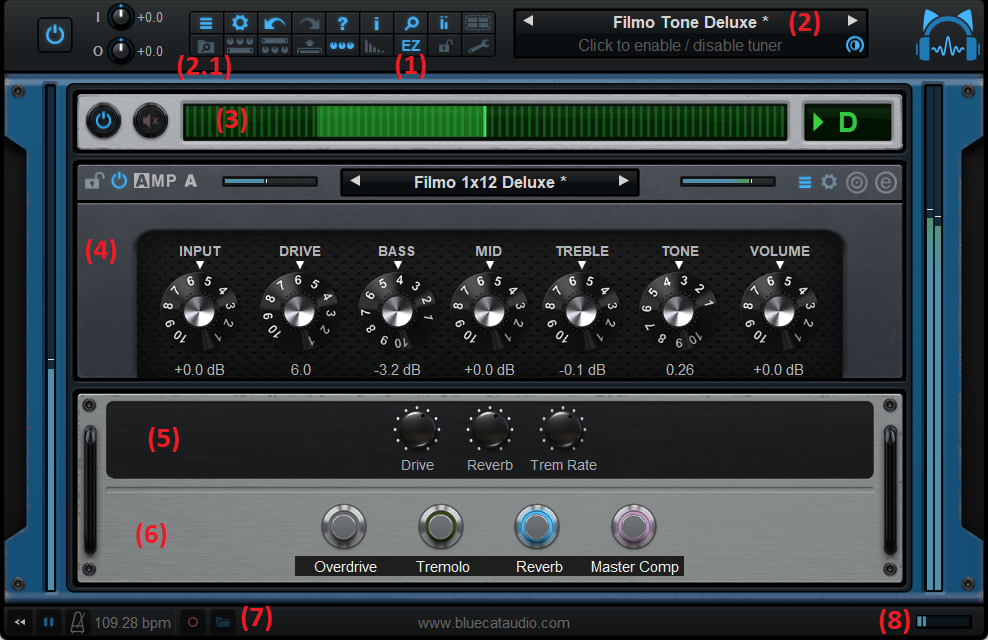988x640 pixels.
Task: Click the AMP A concentric circles icon
Action: click(856, 183)
